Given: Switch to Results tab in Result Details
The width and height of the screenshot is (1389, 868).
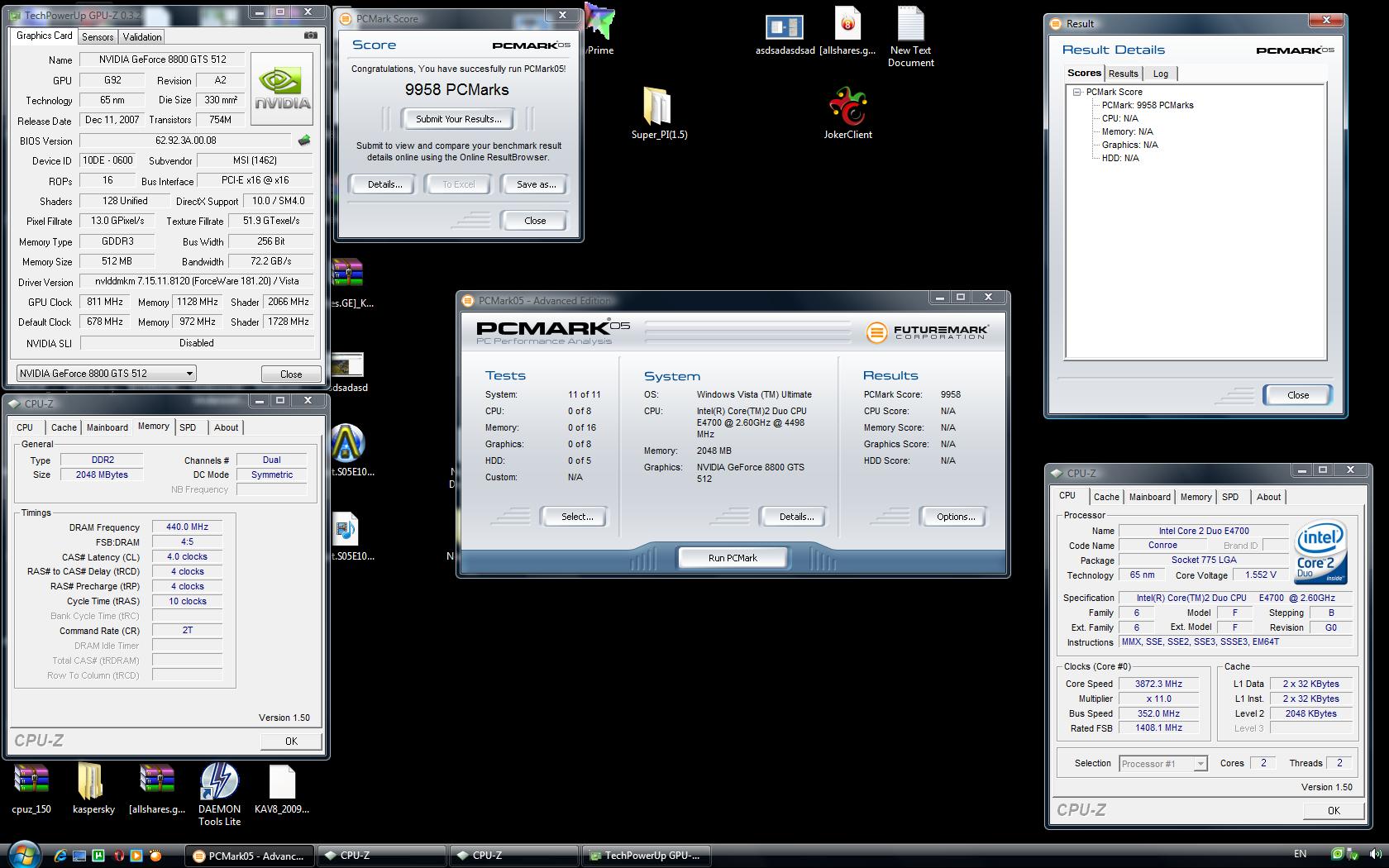Looking at the screenshot, I should click(1124, 74).
